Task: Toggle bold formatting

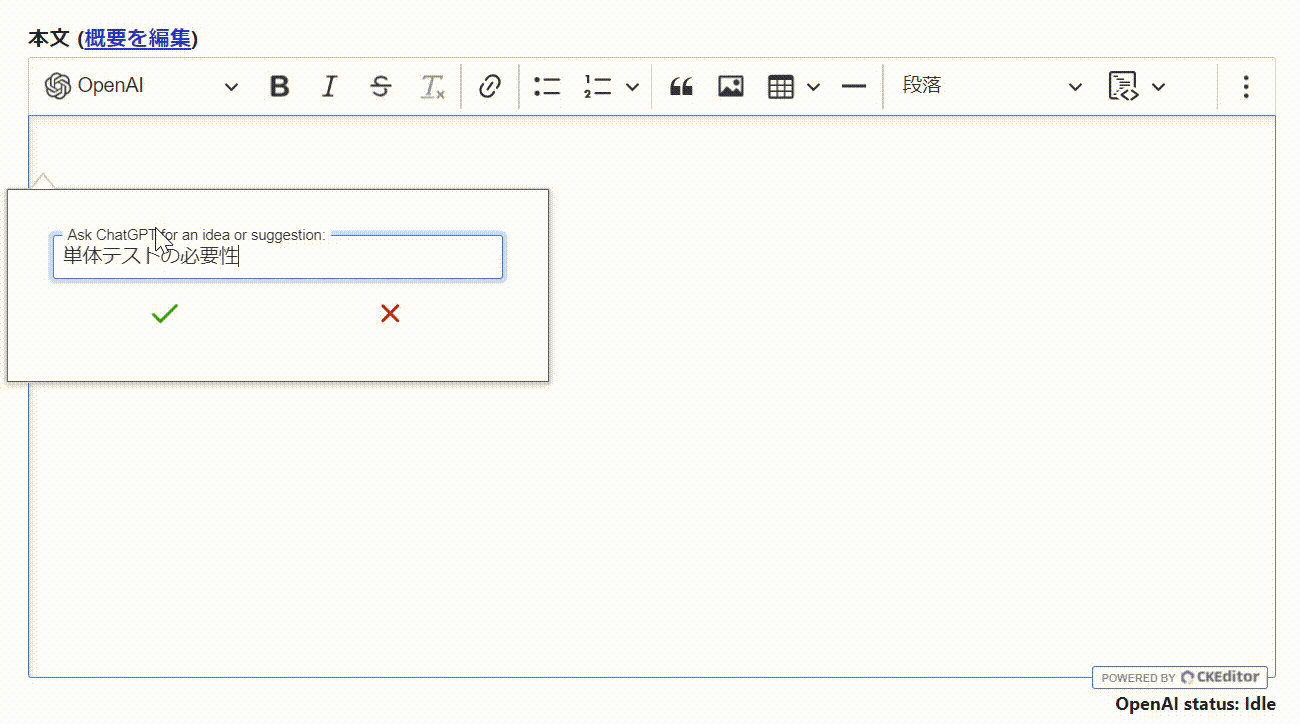Action: [x=279, y=86]
